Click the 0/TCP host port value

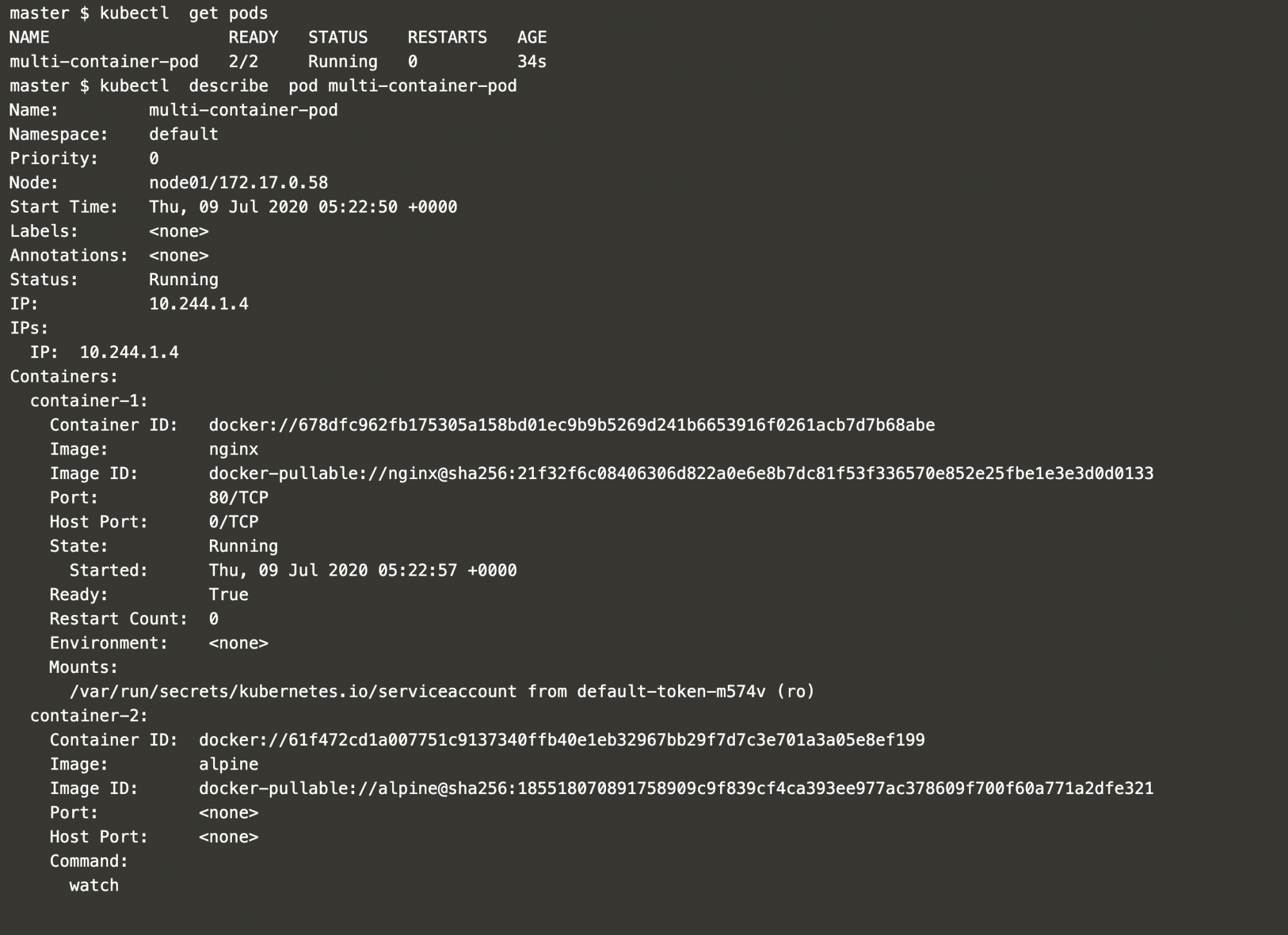click(x=233, y=522)
